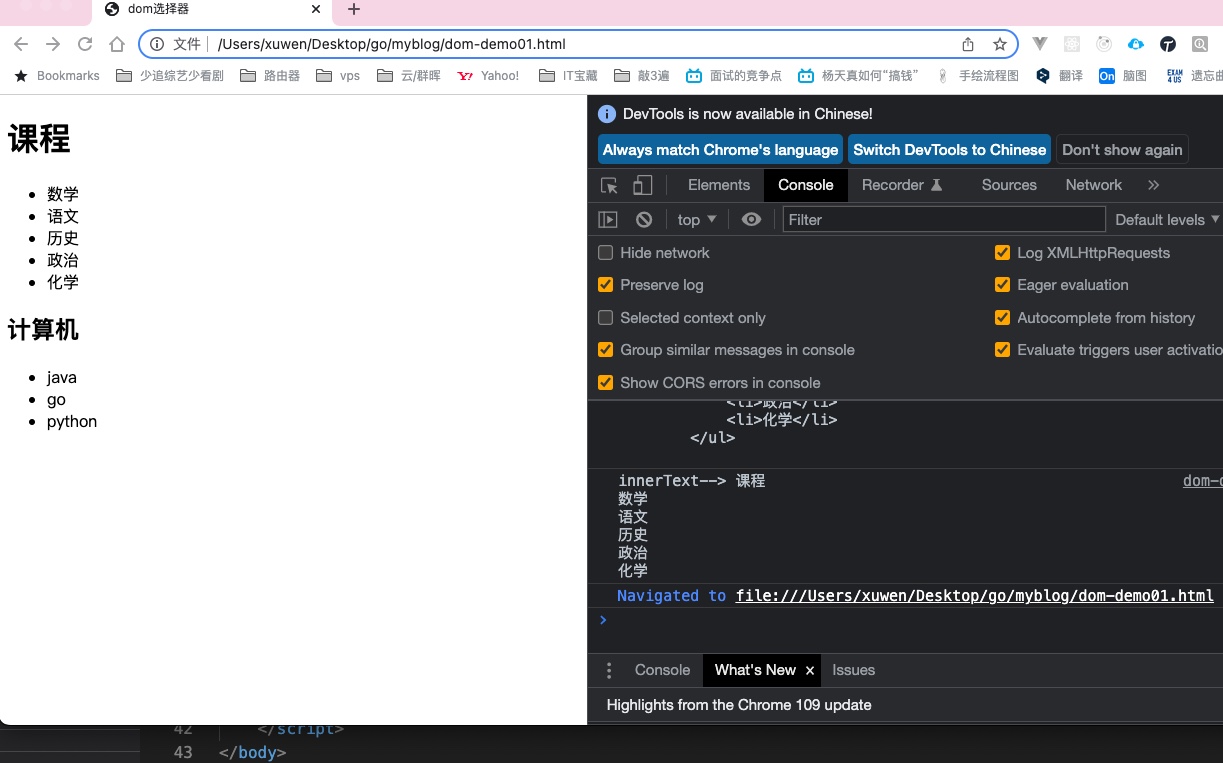
Task: Switch to the Console tab in DevTools
Action: coord(806,185)
